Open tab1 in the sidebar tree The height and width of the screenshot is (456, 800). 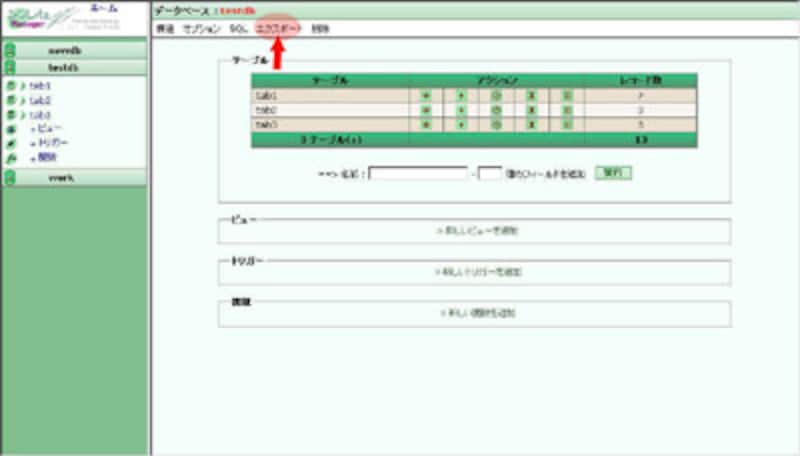(x=40, y=86)
